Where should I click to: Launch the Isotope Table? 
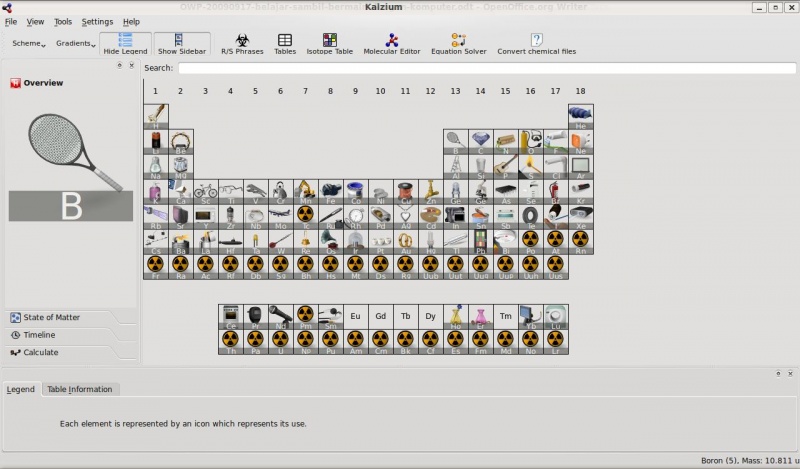click(329, 44)
